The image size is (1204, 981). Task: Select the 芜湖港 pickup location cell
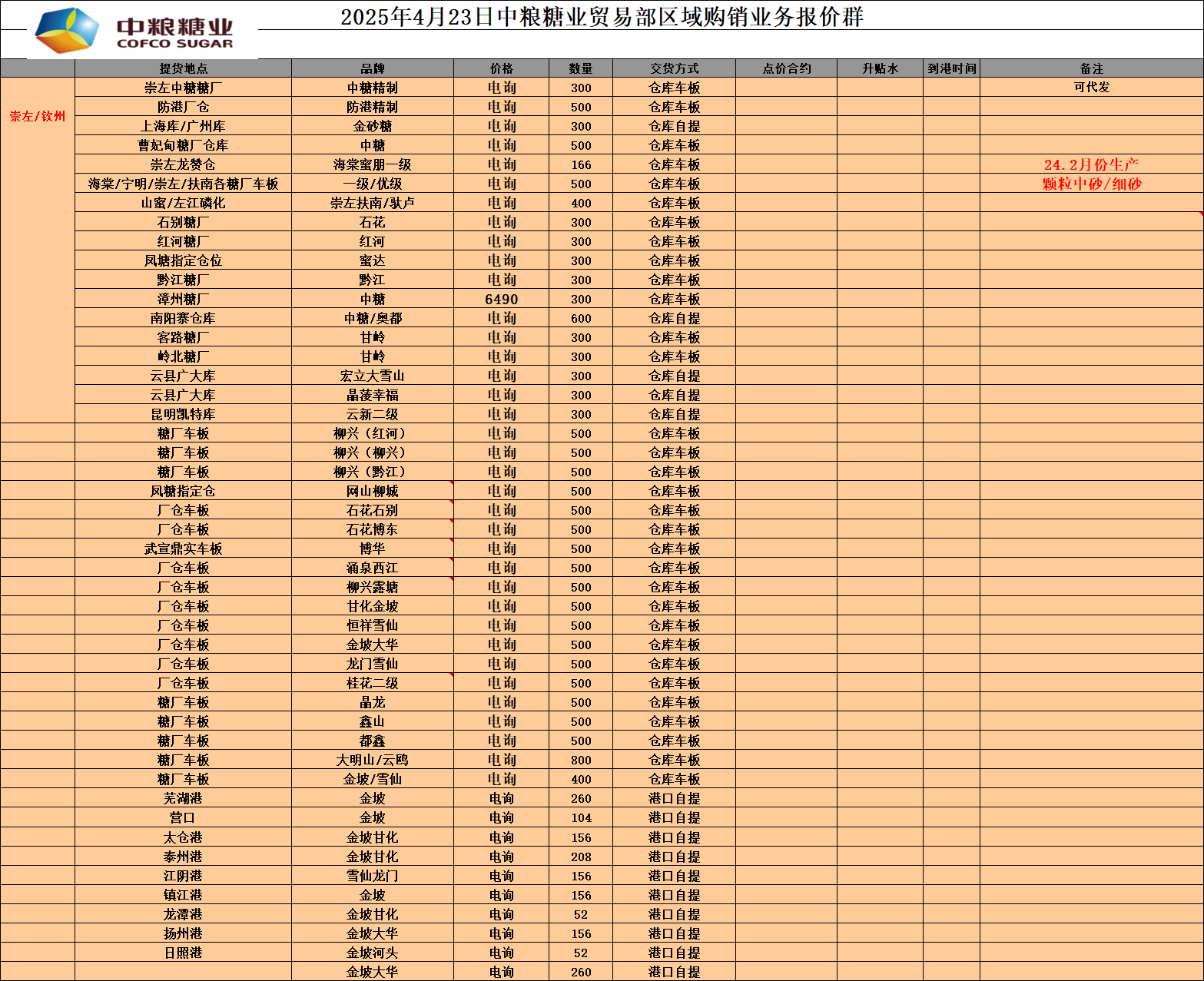(183, 798)
